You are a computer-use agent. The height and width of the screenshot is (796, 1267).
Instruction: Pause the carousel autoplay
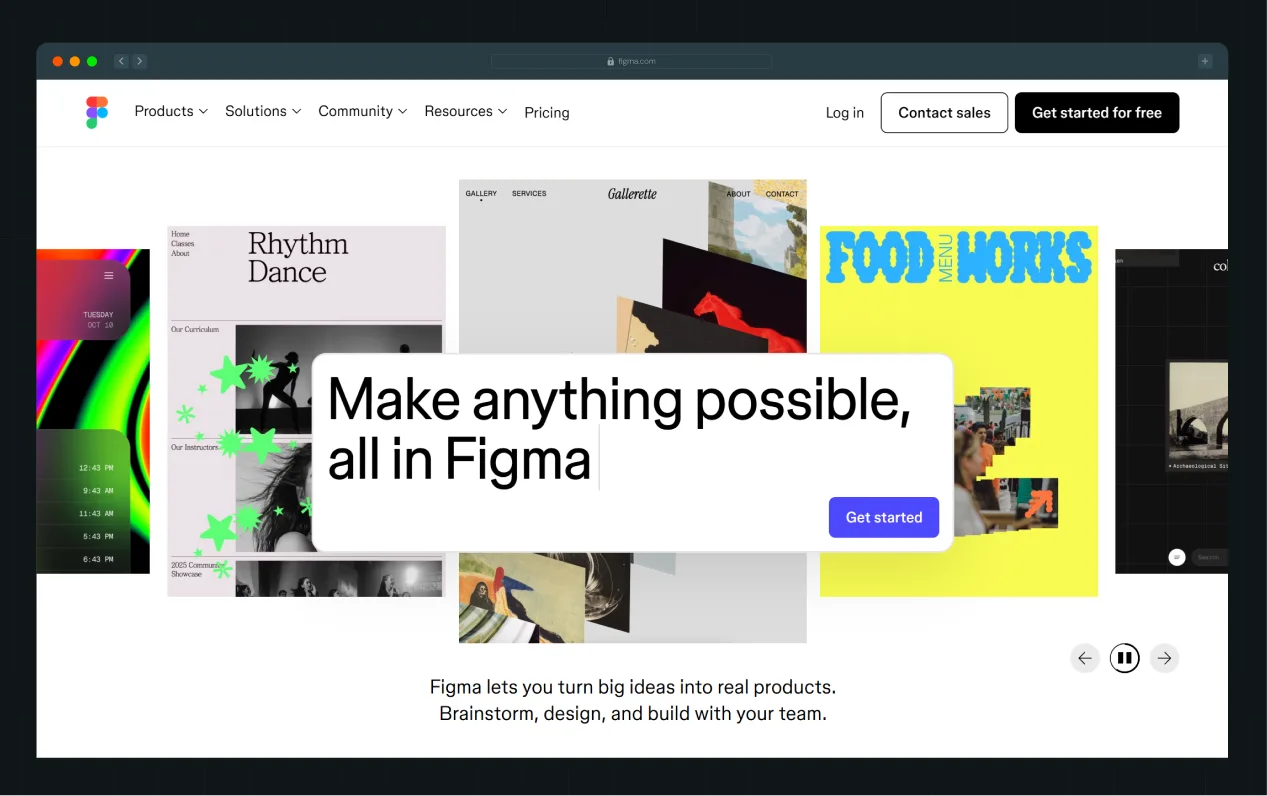[x=1125, y=658]
